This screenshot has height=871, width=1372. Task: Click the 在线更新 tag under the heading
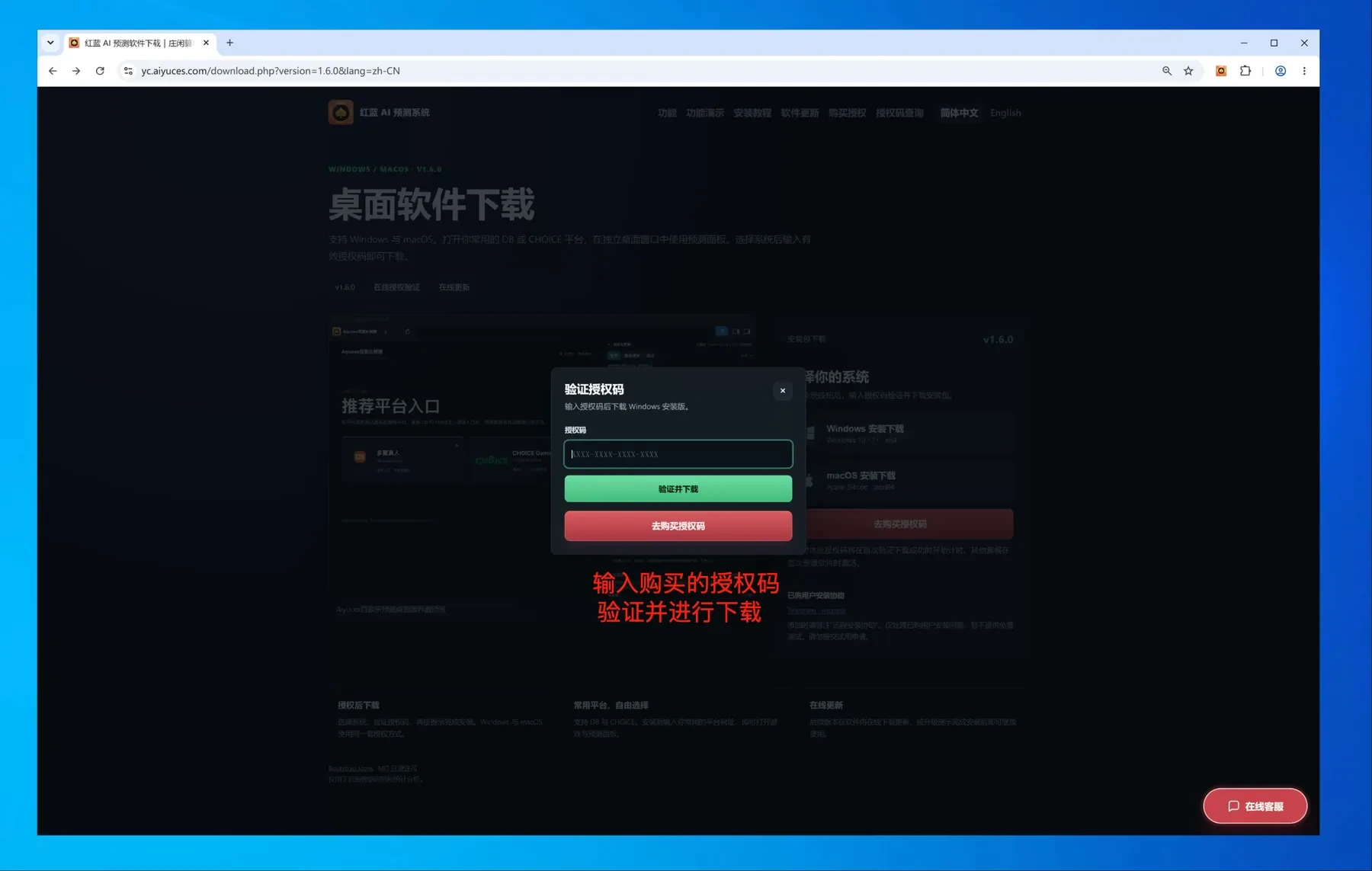point(454,287)
